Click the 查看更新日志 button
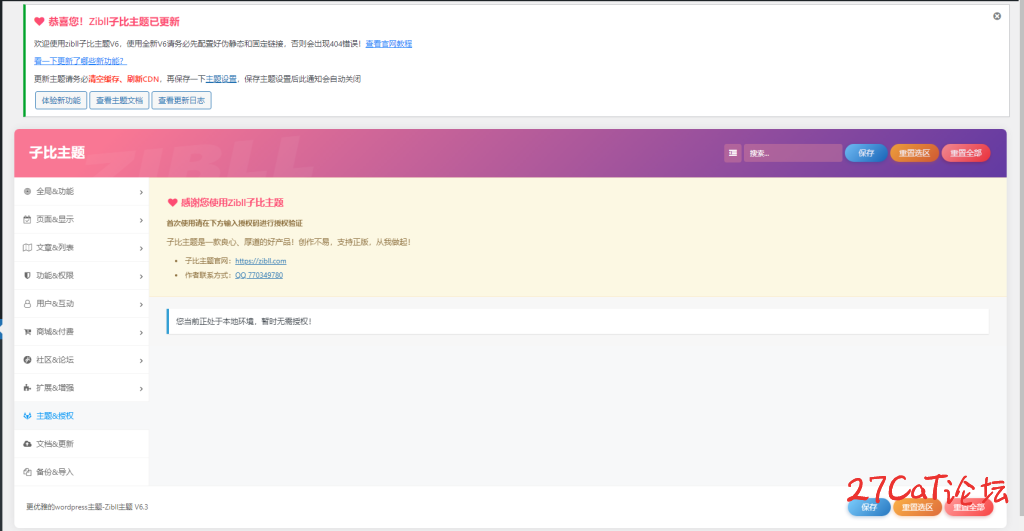This screenshot has width=1024, height=531. pos(182,101)
